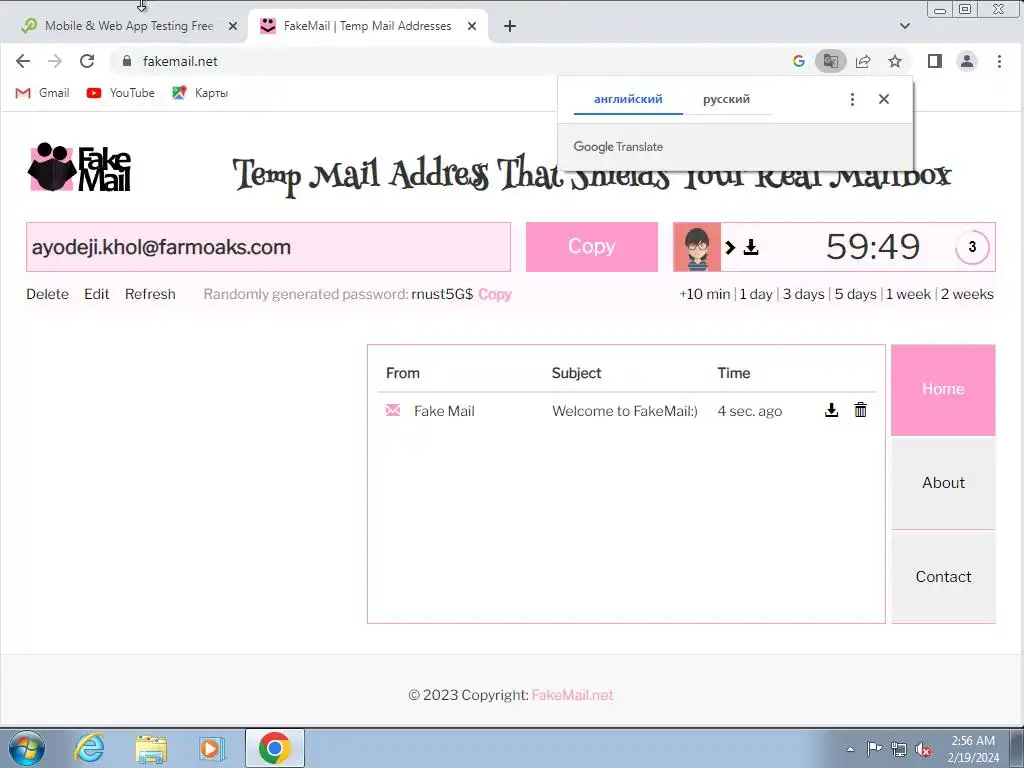Open YouTube bookmark
The height and width of the screenshot is (768, 1024).
[121, 93]
